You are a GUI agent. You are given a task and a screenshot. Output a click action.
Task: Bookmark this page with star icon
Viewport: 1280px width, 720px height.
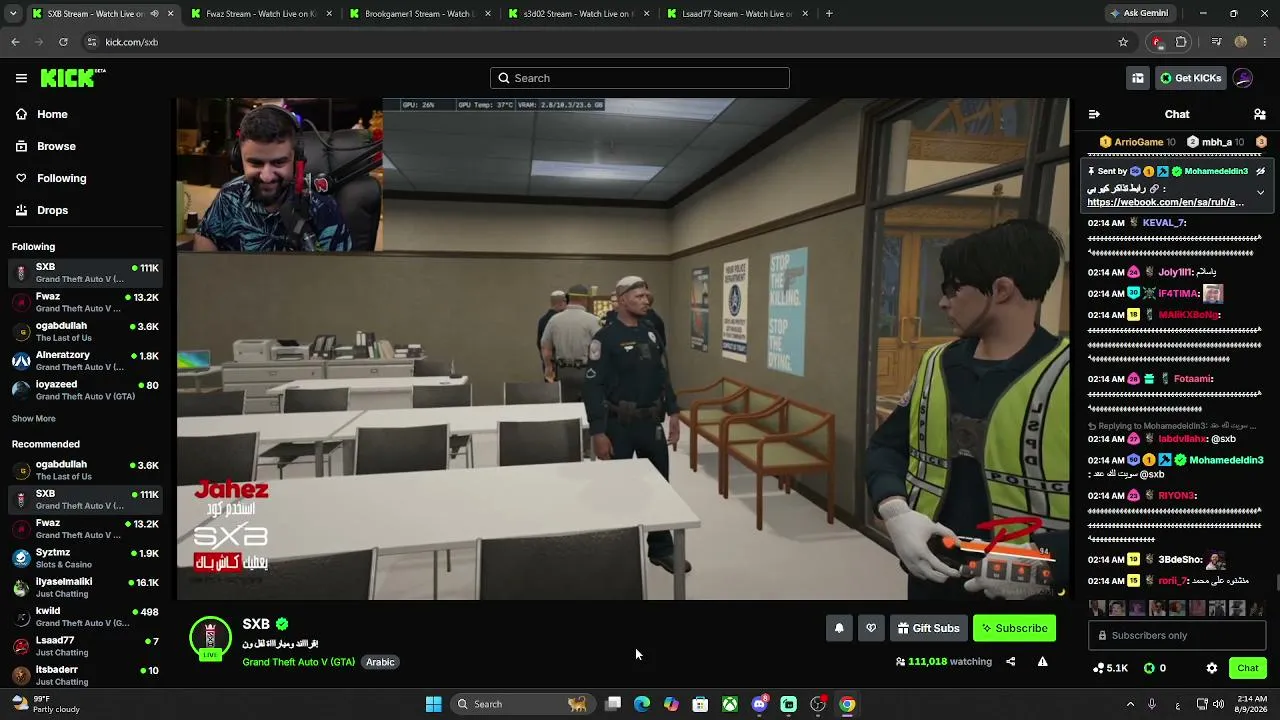[1123, 42]
